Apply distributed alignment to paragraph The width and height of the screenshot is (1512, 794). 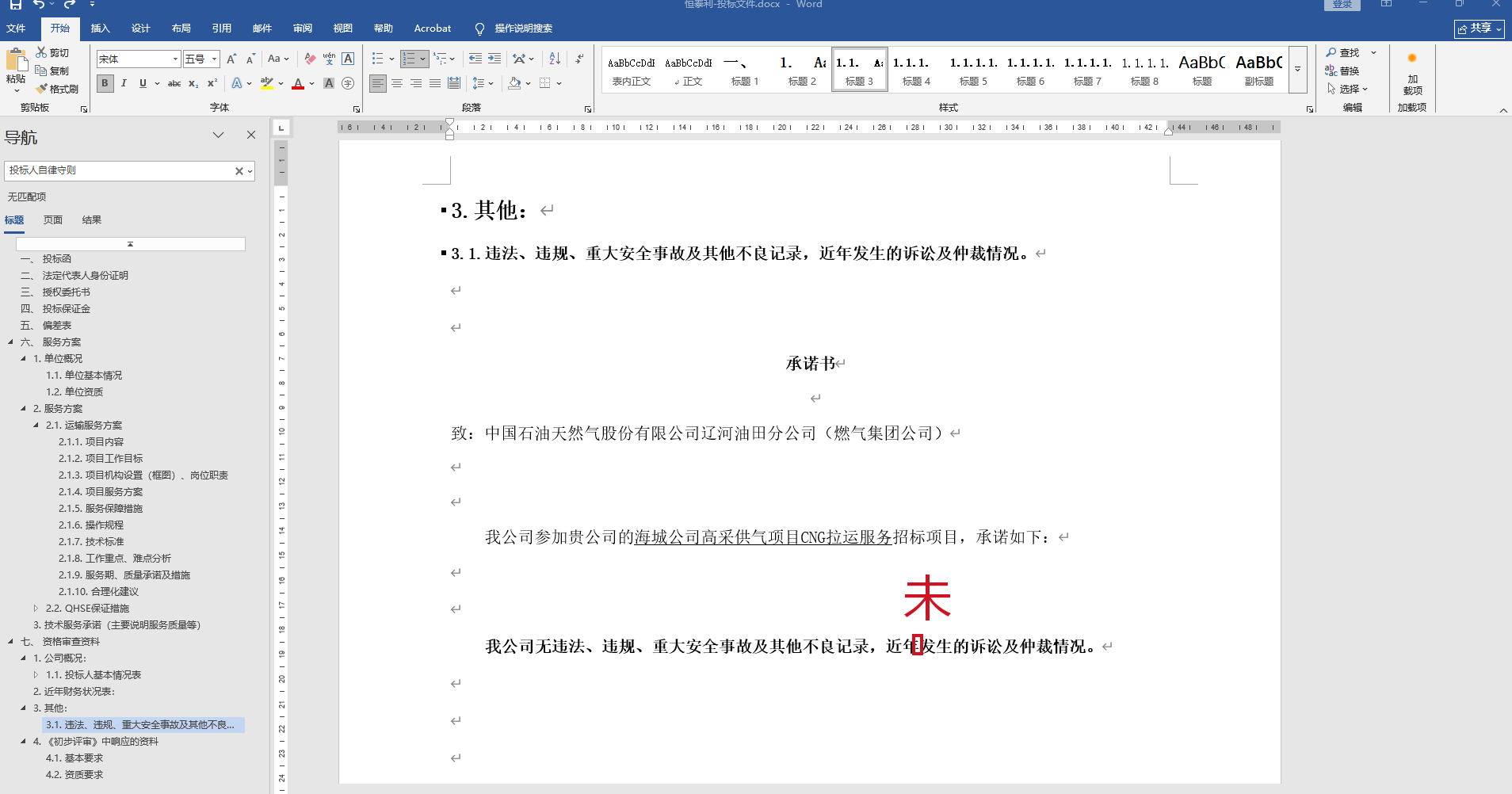click(x=454, y=83)
